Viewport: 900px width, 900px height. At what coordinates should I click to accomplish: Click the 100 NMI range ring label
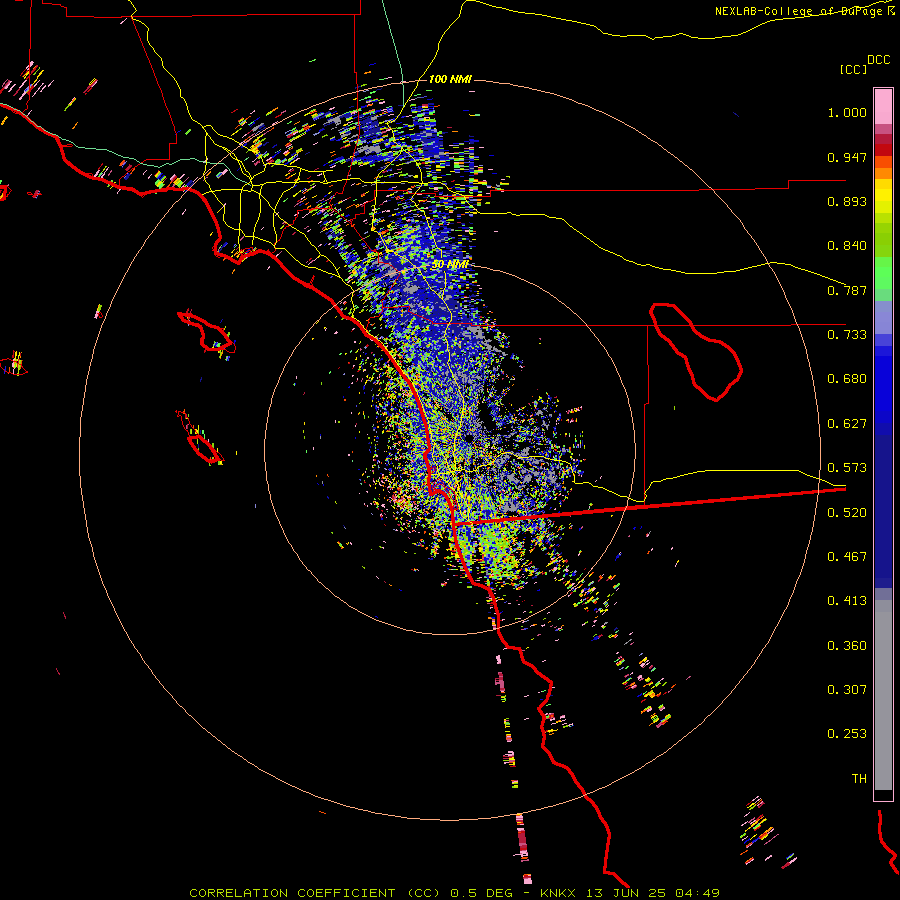tap(450, 79)
